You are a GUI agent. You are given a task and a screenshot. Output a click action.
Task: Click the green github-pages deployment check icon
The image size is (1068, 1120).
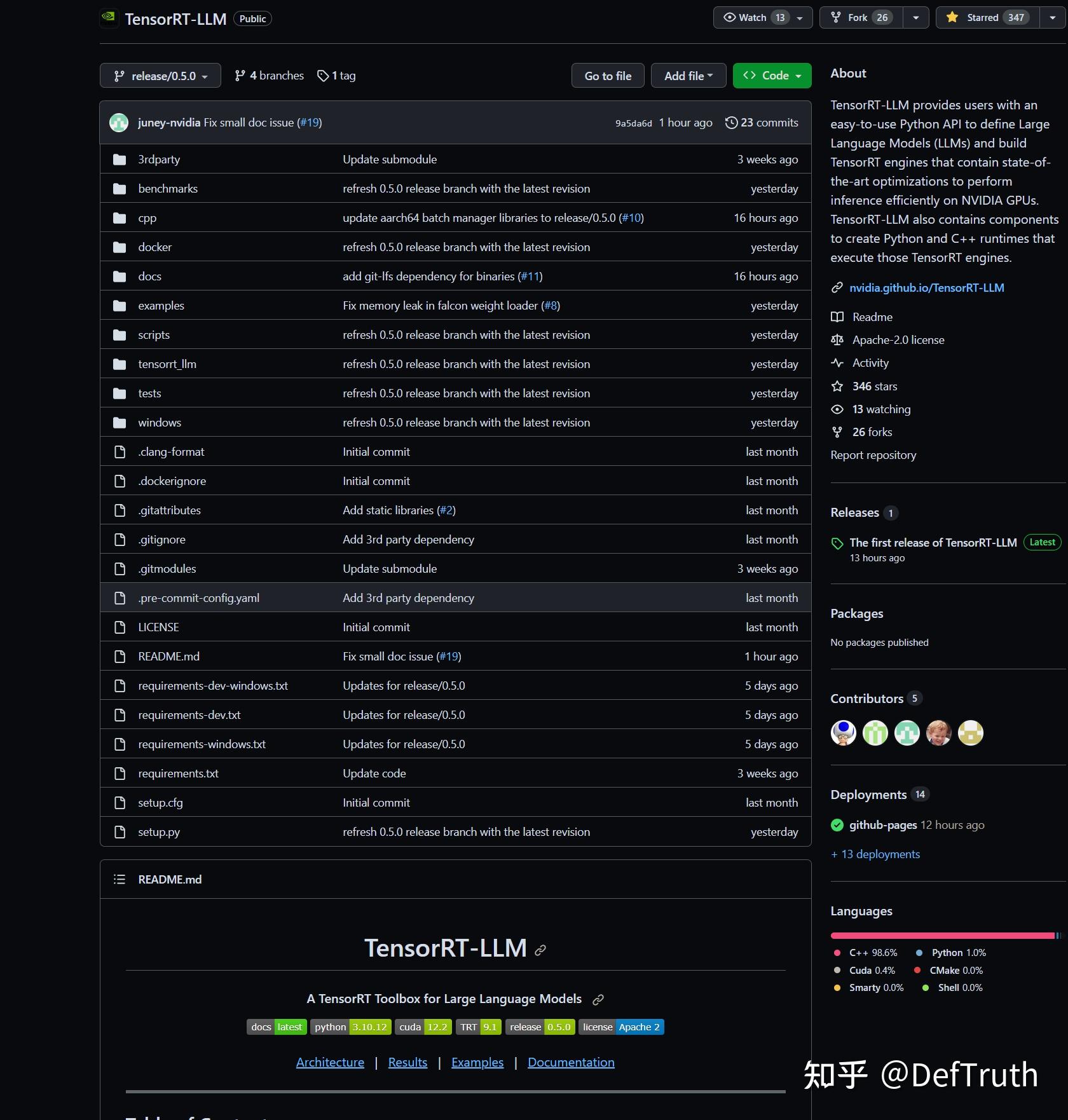click(x=837, y=825)
